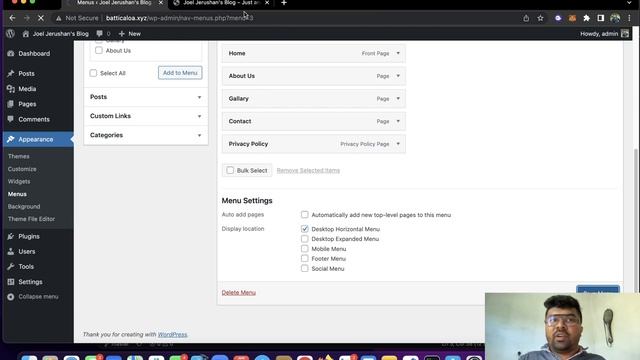Check the About Us page checkbox
Image resolution: width=640 pixels, height=360 pixels.
[99, 50]
